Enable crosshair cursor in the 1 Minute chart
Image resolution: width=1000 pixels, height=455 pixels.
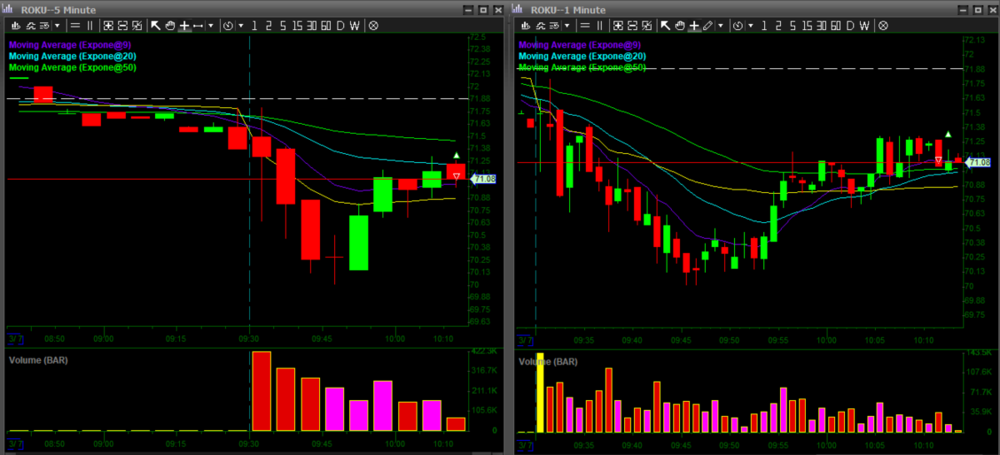pos(694,25)
